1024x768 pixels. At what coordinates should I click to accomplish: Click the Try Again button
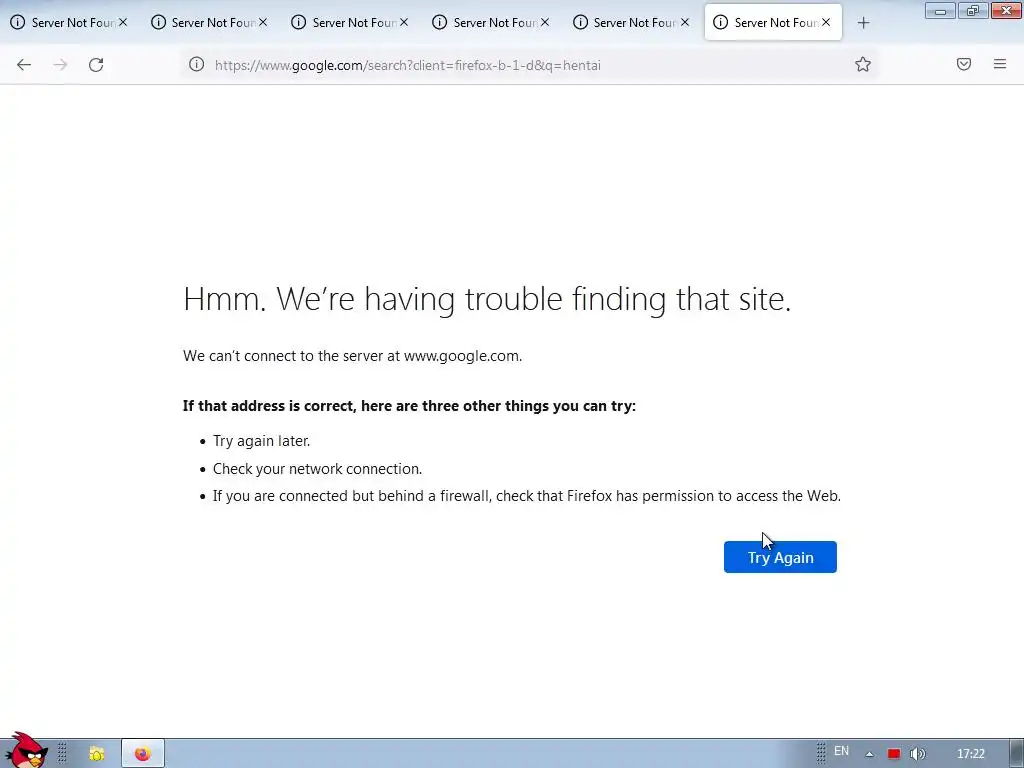[x=780, y=557]
